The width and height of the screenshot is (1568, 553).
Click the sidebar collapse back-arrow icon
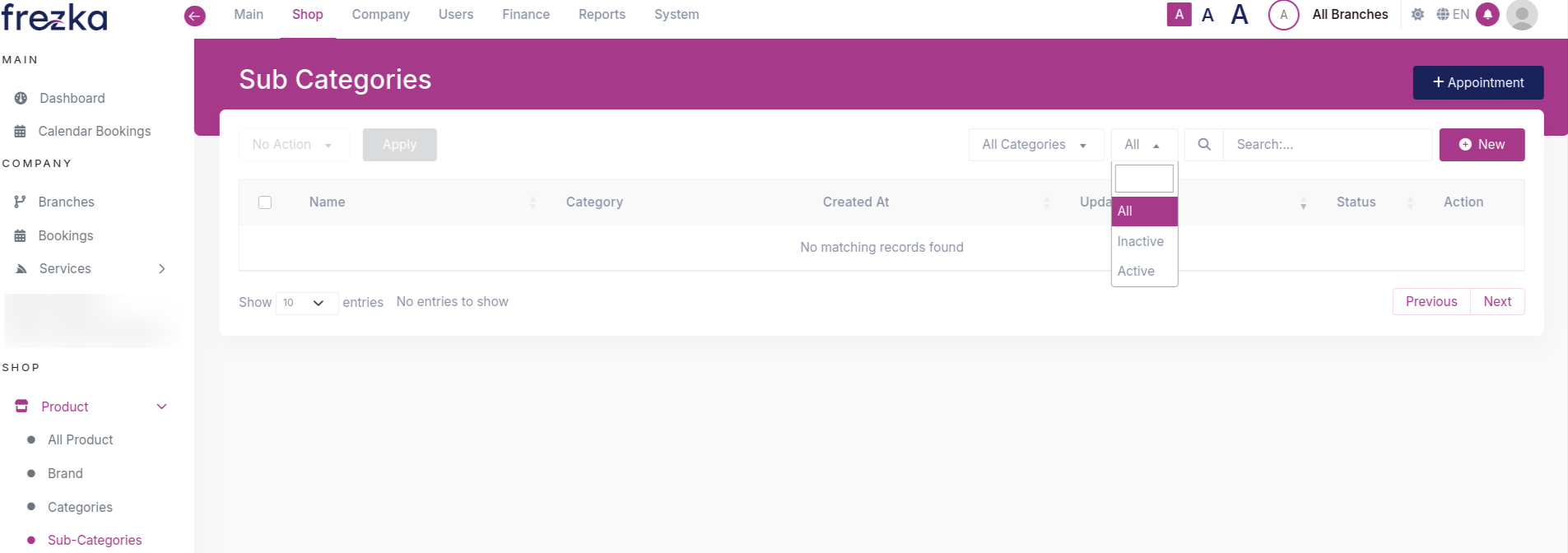click(195, 16)
